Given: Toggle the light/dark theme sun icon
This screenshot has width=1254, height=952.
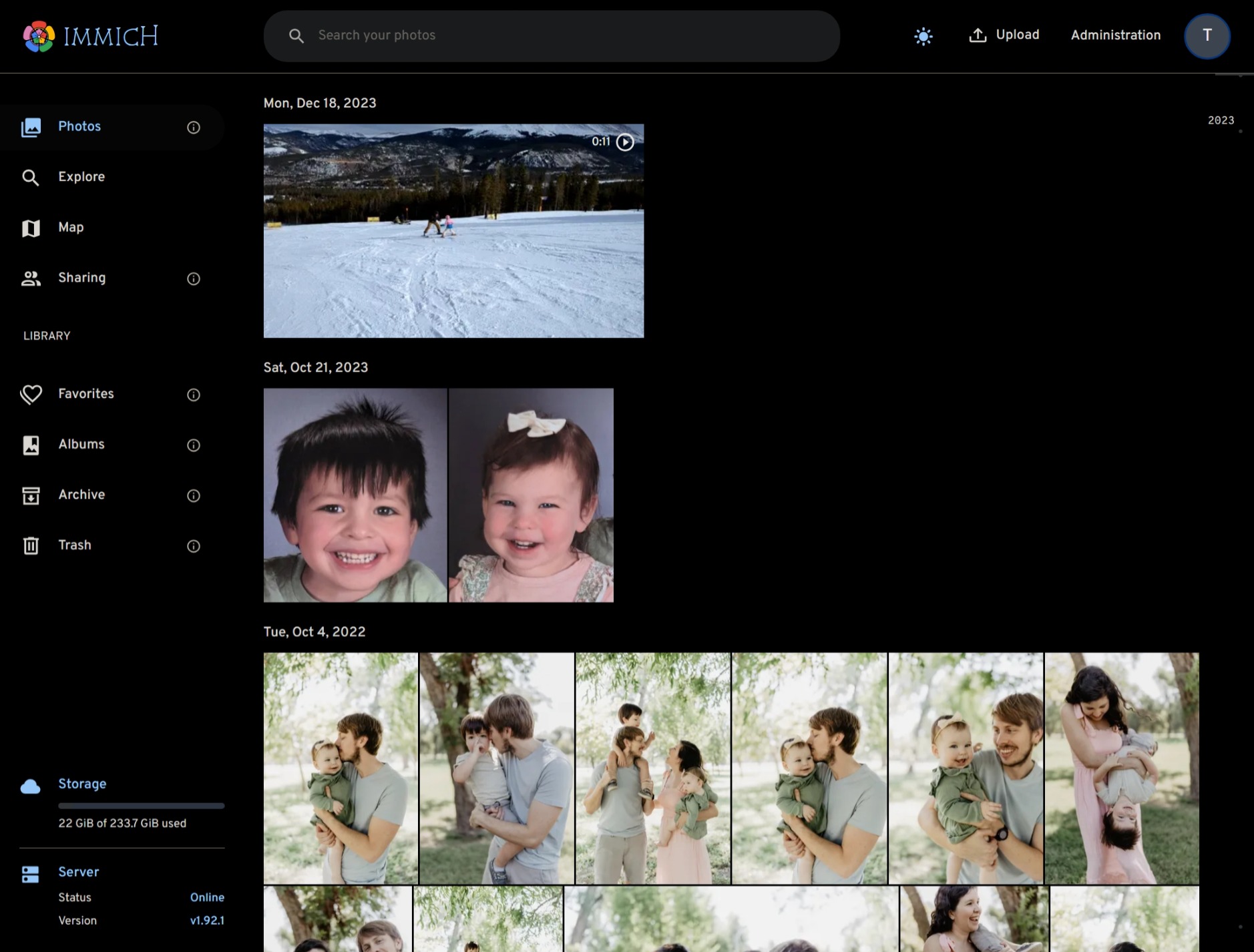Looking at the screenshot, I should click(923, 36).
